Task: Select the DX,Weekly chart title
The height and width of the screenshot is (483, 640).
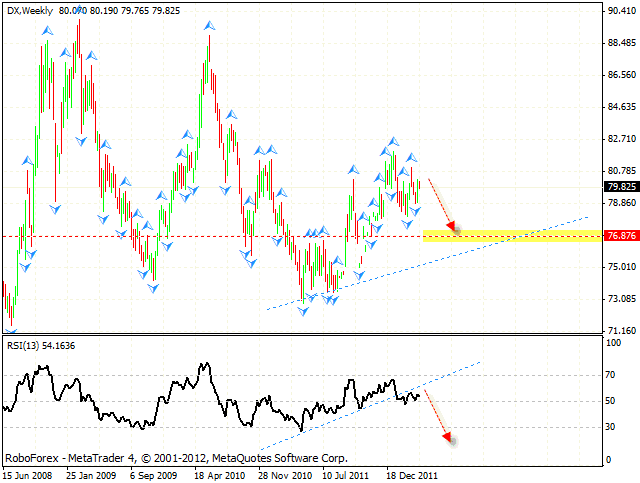Action: 29,10
